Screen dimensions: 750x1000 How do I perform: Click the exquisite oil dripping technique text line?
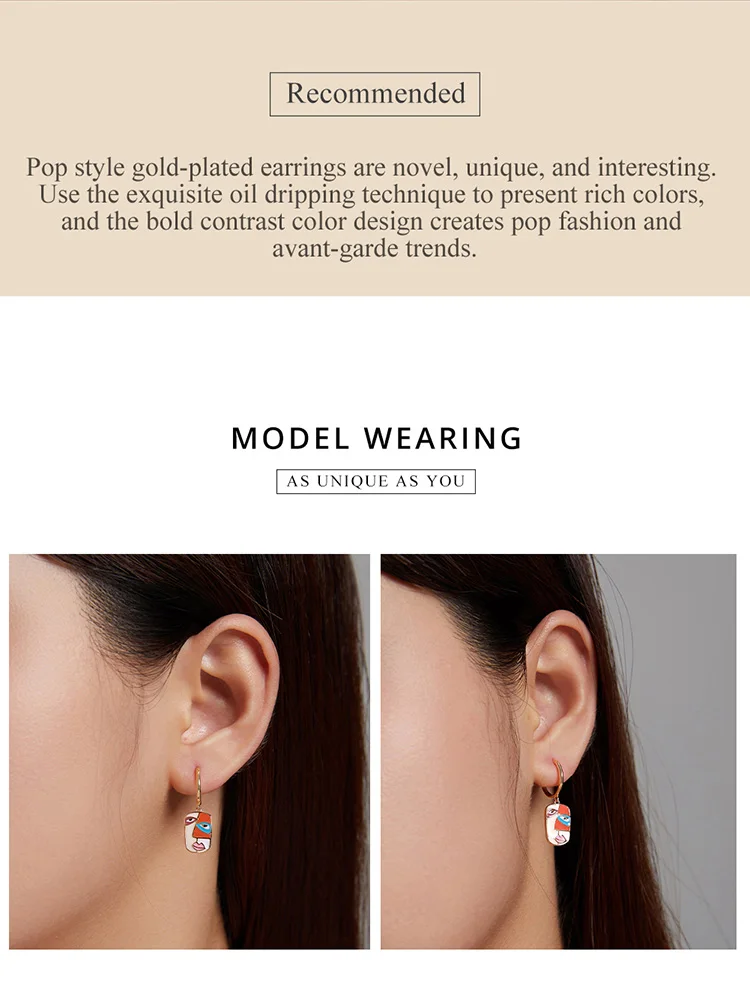tap(372, 195)
